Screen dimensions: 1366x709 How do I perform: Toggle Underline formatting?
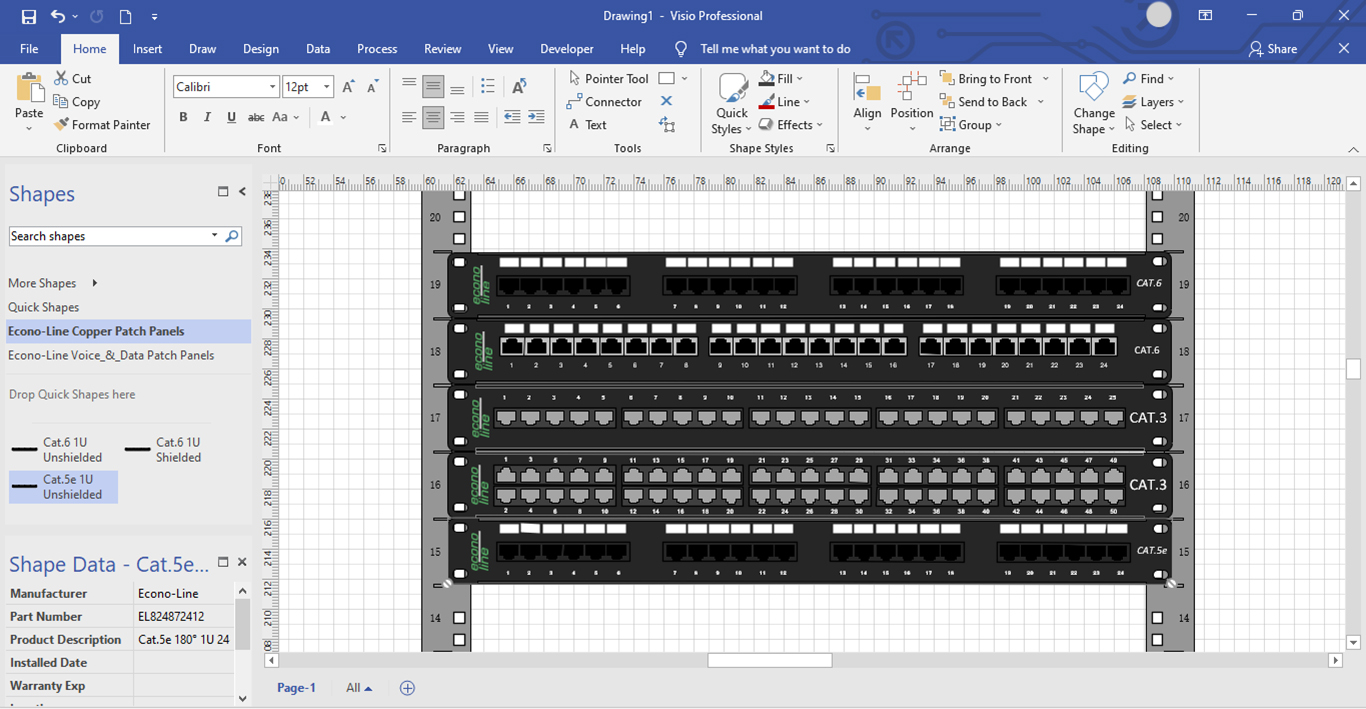(x=231, y=117)
